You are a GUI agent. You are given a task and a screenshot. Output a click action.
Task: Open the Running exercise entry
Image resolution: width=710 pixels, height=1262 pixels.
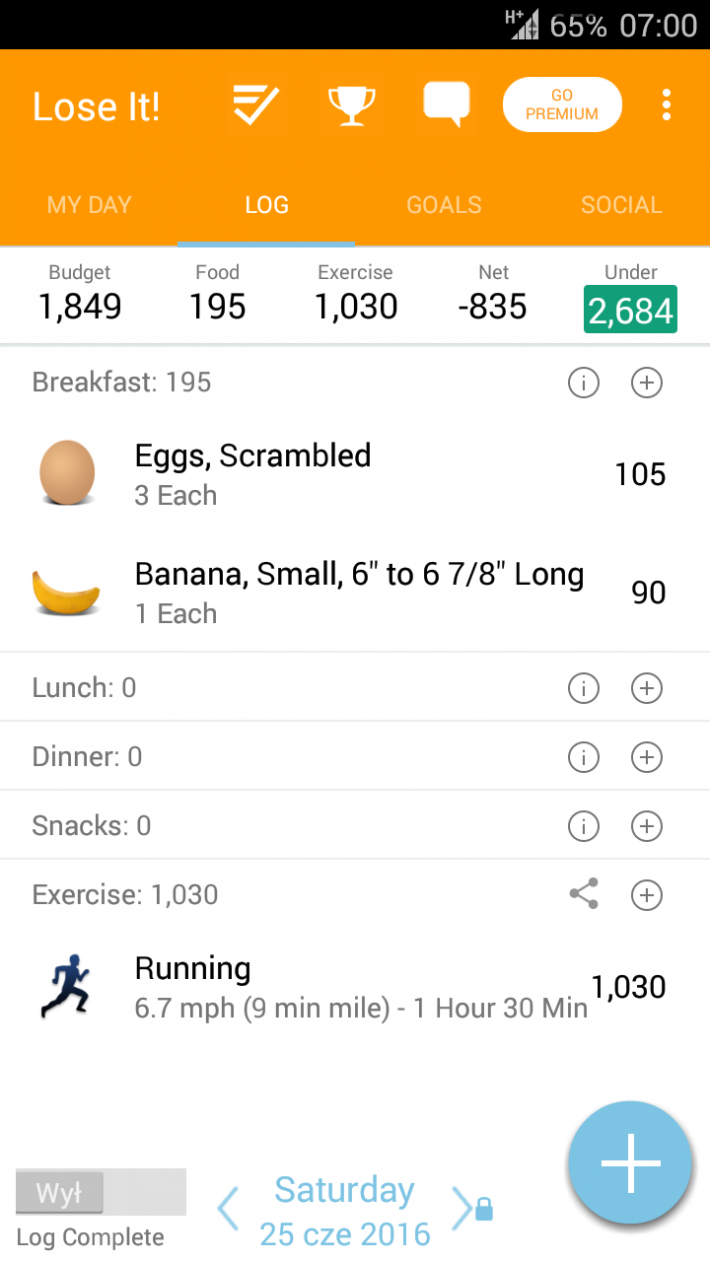click(355, 987)
